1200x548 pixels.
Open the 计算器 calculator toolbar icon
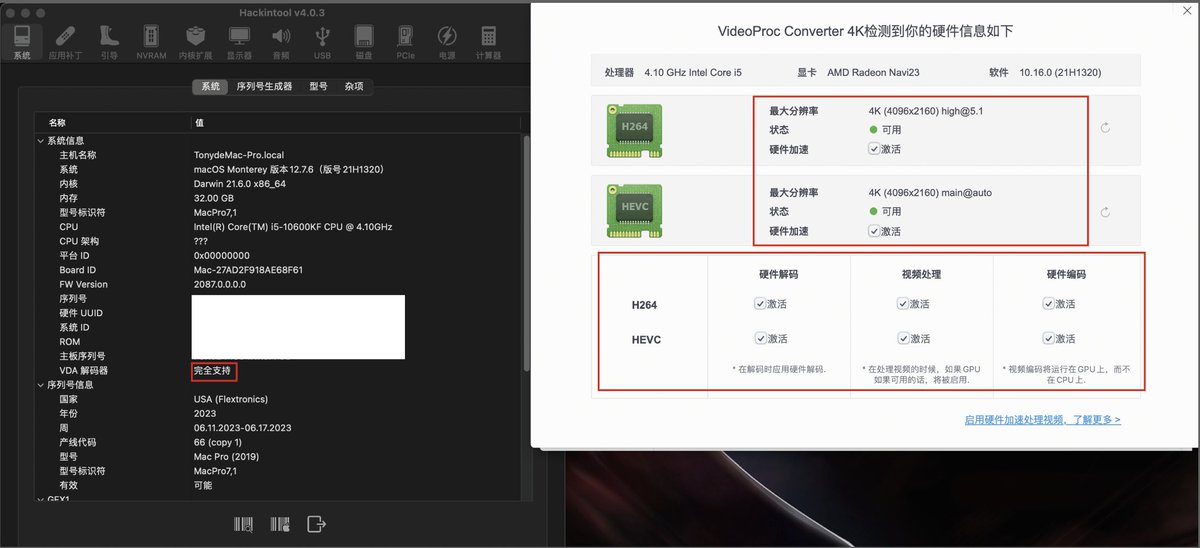pos(489,42)
